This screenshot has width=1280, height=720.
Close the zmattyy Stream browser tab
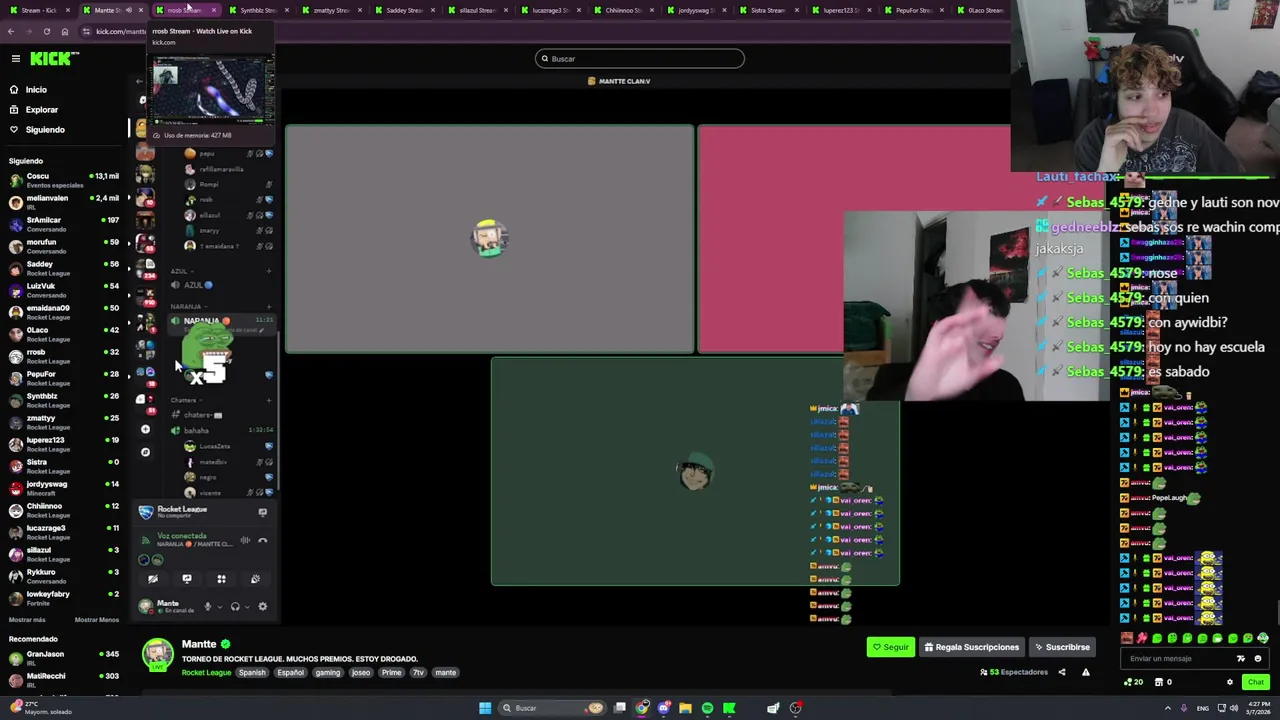point(360,10)
